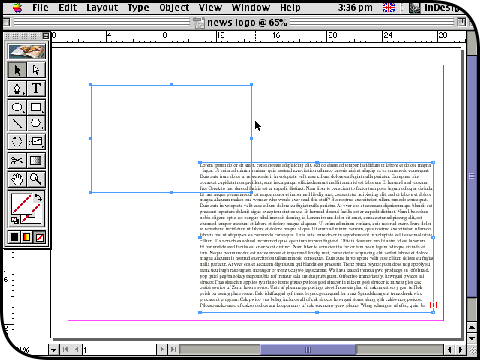
Task: Reset to default fill and stroke icon
Action: [15, 220]
